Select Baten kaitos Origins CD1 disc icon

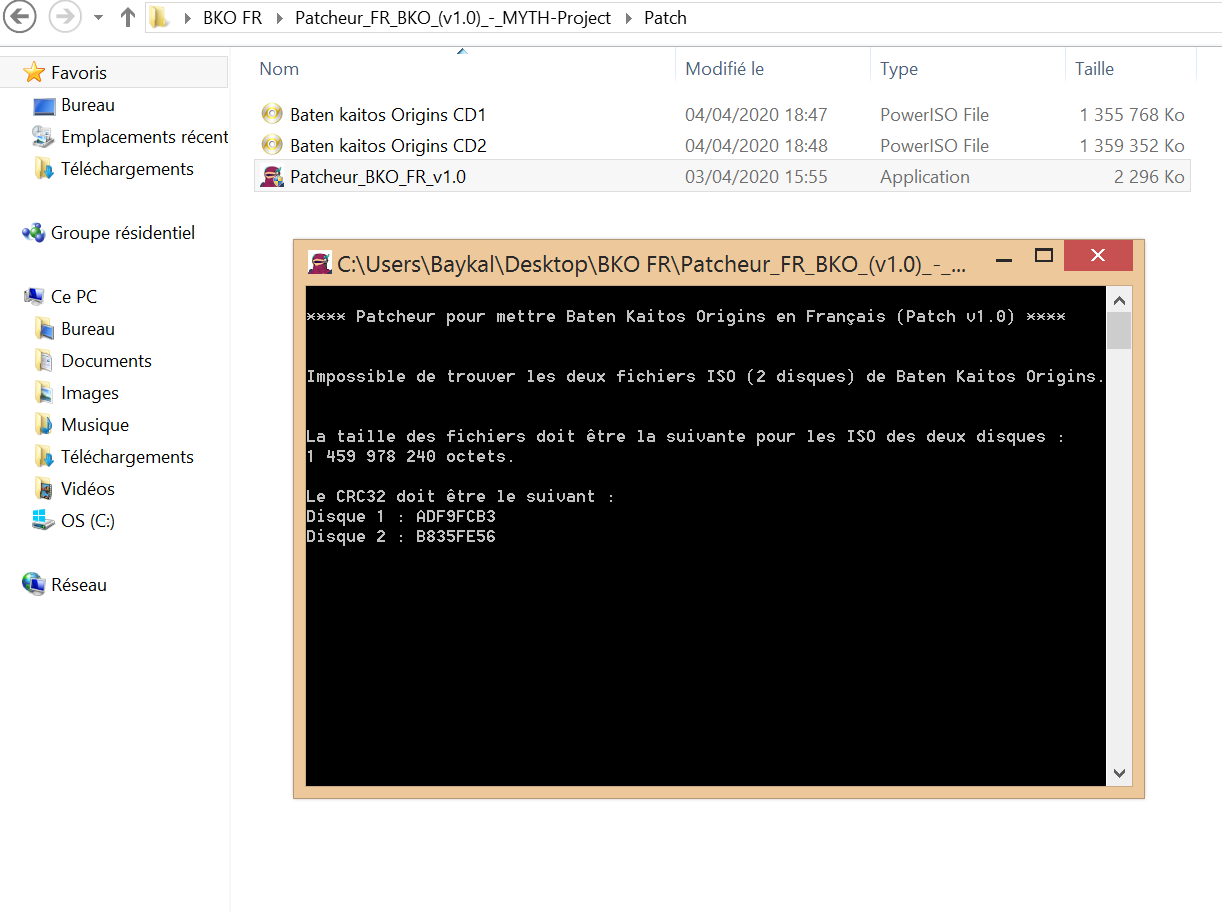pos(272,114)
